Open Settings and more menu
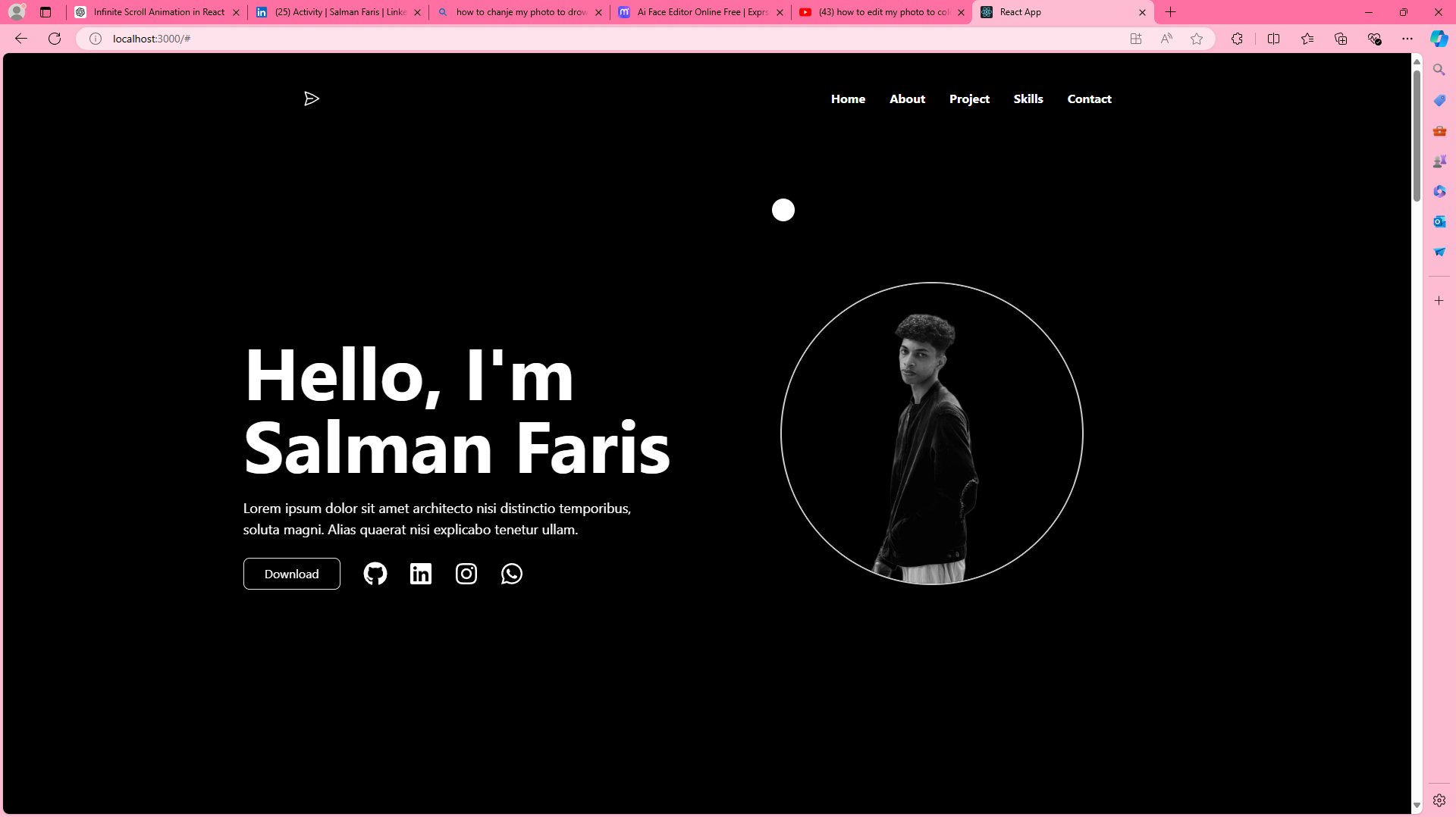This screenshot has height=817, width=1456. coord(1407,39)
